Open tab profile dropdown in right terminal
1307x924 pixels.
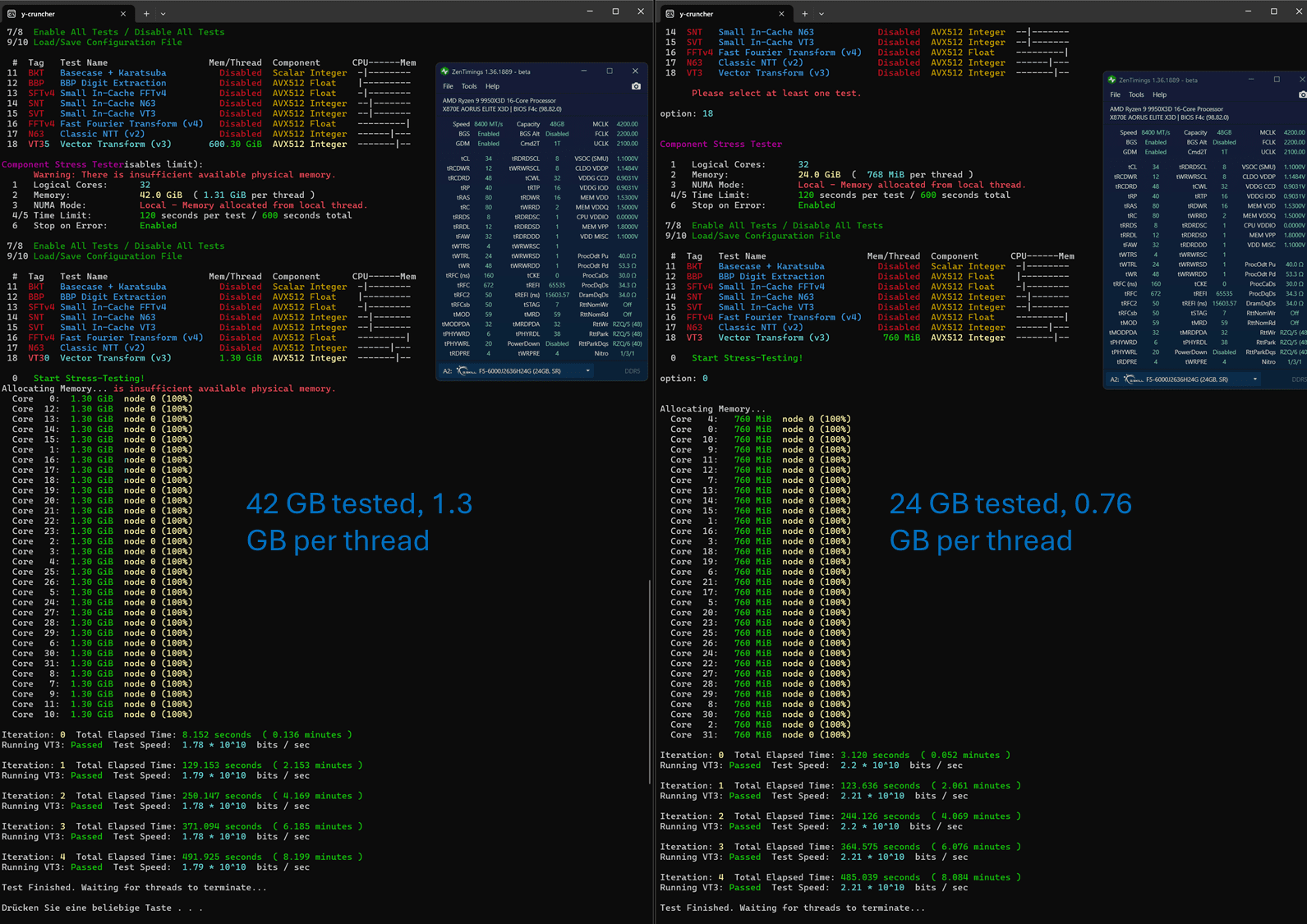(x=821, y=13)
